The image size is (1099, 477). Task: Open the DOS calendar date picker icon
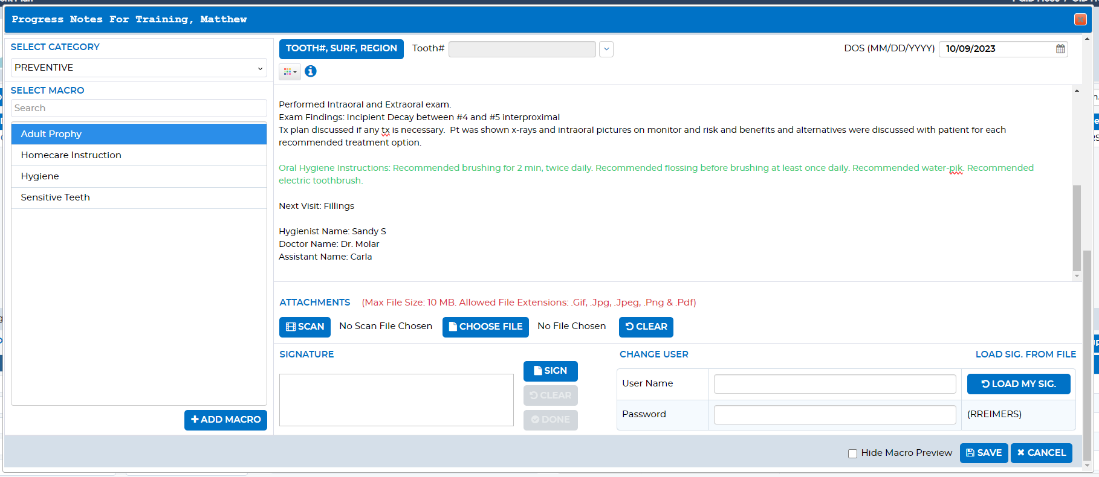click(x=1060, y=49)
